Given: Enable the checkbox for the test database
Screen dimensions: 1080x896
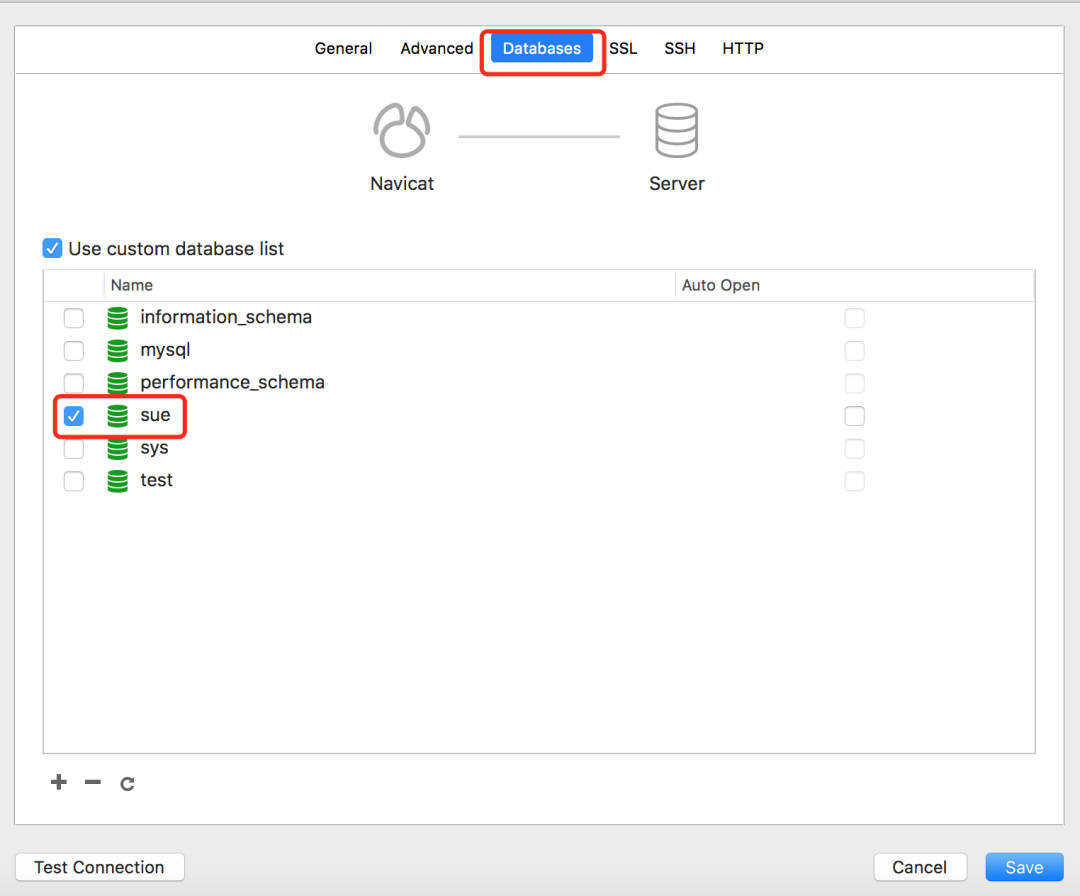Looking at the screenshot, I should click(x=73, y=481).
